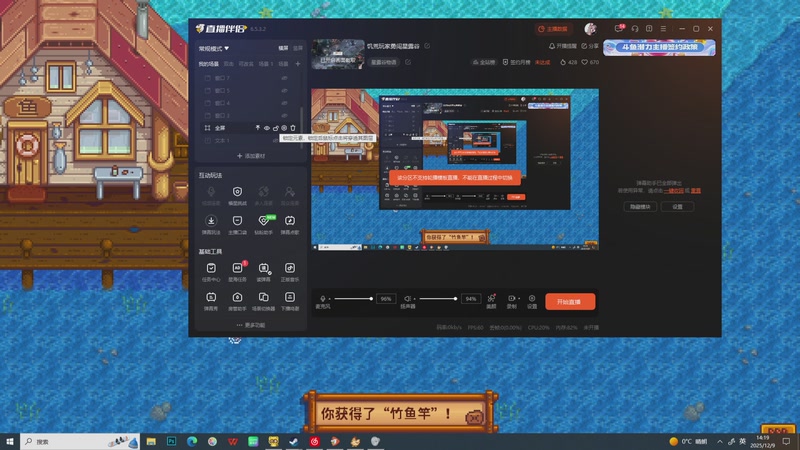Show the hidden 窗口 7 source
Image resolution: width=800 pixels, height=450 pixels.
point(285,78)
